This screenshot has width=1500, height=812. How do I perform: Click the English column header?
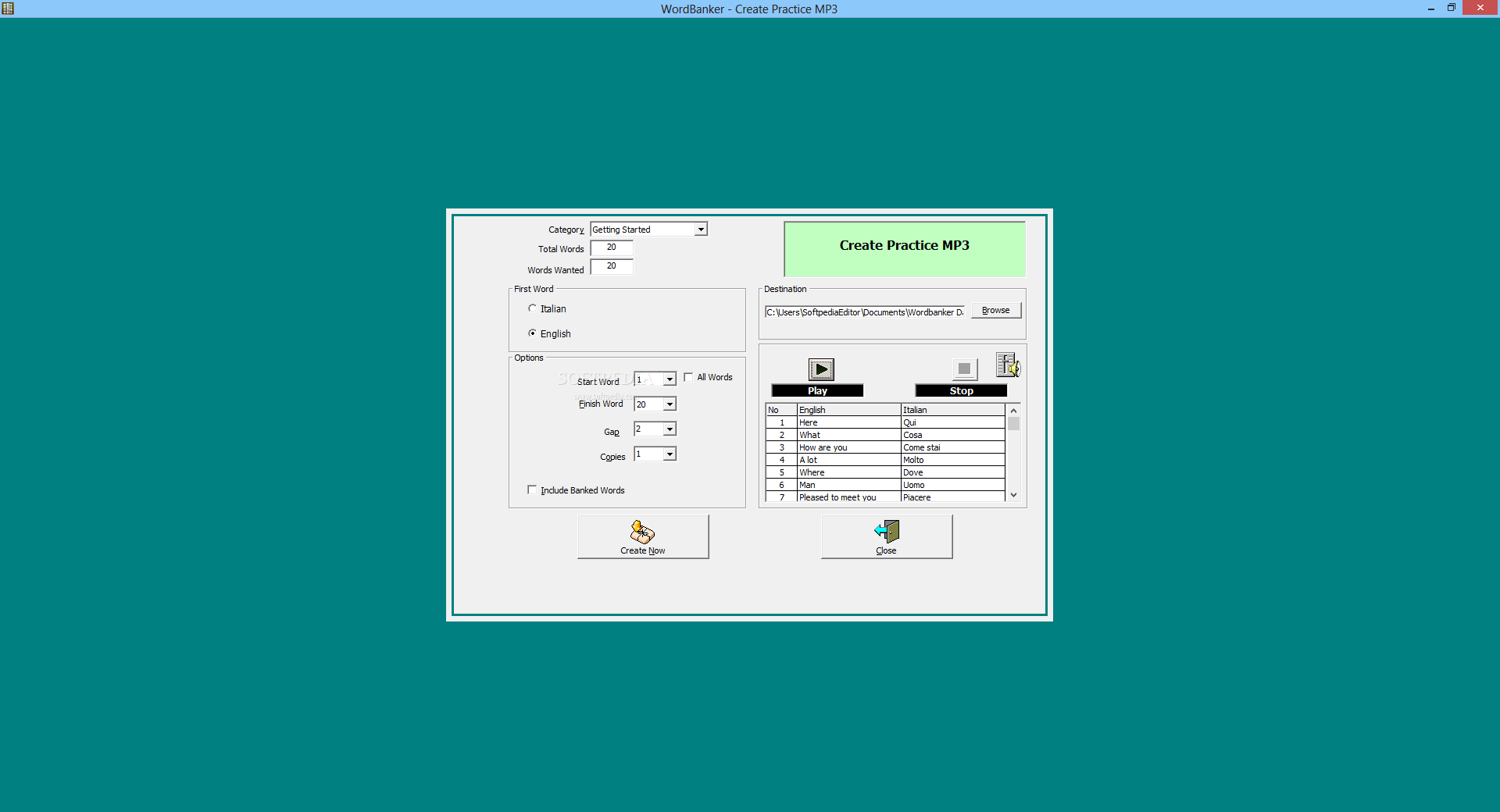pos(848,410)
